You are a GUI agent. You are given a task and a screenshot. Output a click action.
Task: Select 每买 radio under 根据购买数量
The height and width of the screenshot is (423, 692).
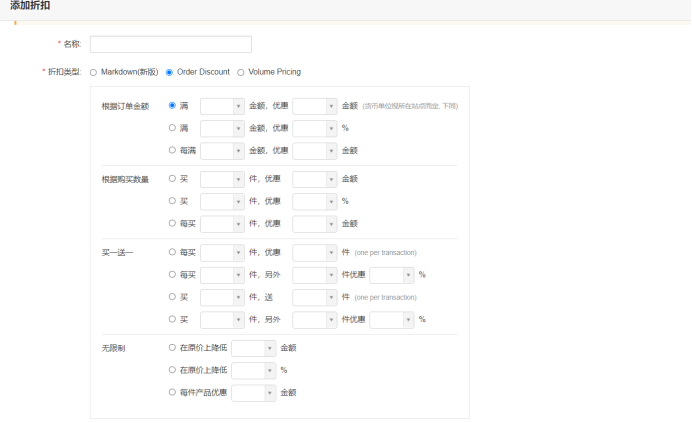[173, 223]
